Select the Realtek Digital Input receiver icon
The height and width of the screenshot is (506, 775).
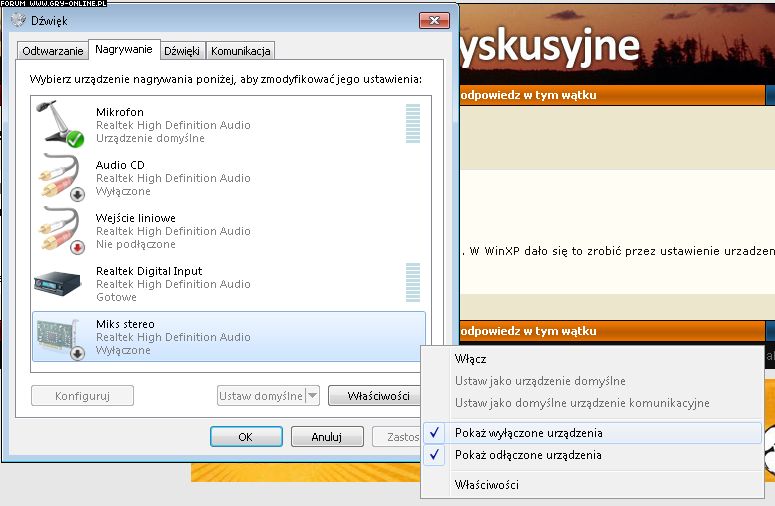pos(57,284)
